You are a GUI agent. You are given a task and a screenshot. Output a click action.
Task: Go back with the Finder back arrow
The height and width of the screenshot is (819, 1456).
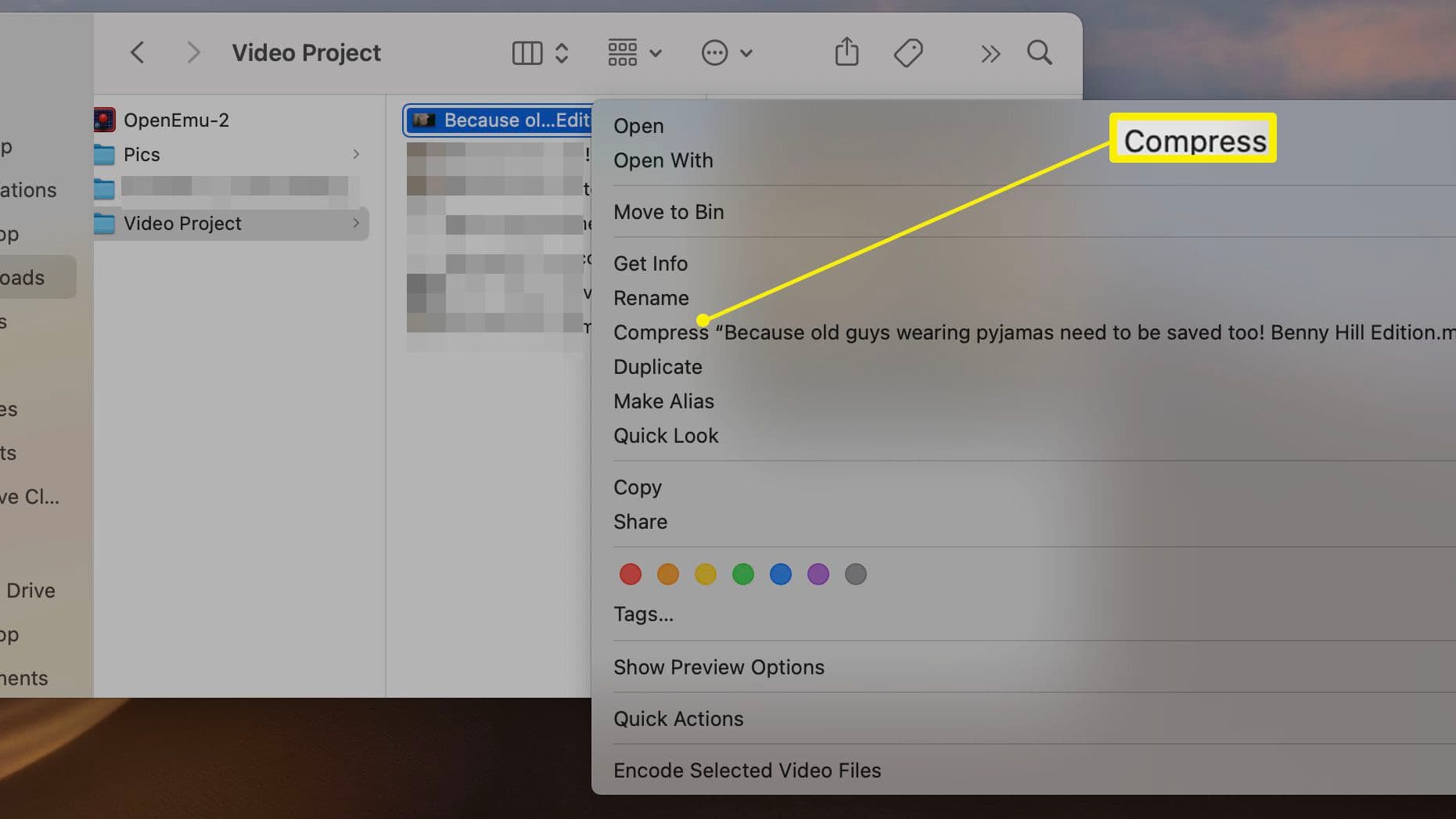[x=138, y=52]
